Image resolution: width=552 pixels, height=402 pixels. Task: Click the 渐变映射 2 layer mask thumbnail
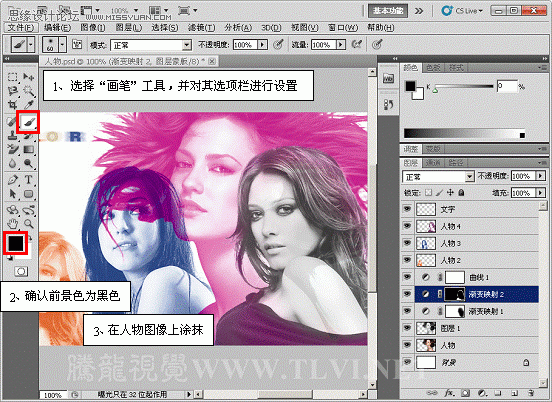(x=455, y=294)
